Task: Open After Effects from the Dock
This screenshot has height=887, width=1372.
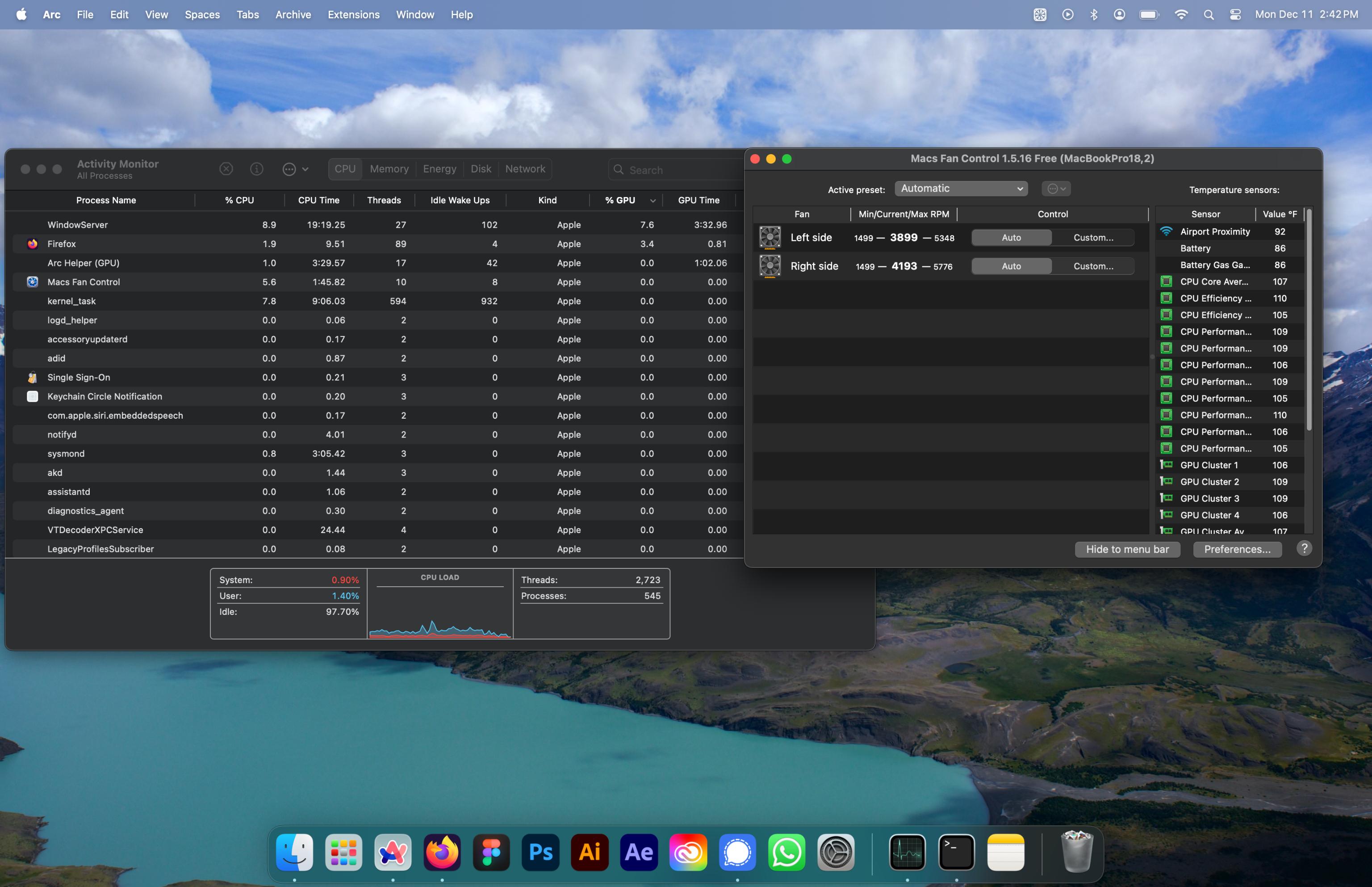Action: [x=638, y=852]
